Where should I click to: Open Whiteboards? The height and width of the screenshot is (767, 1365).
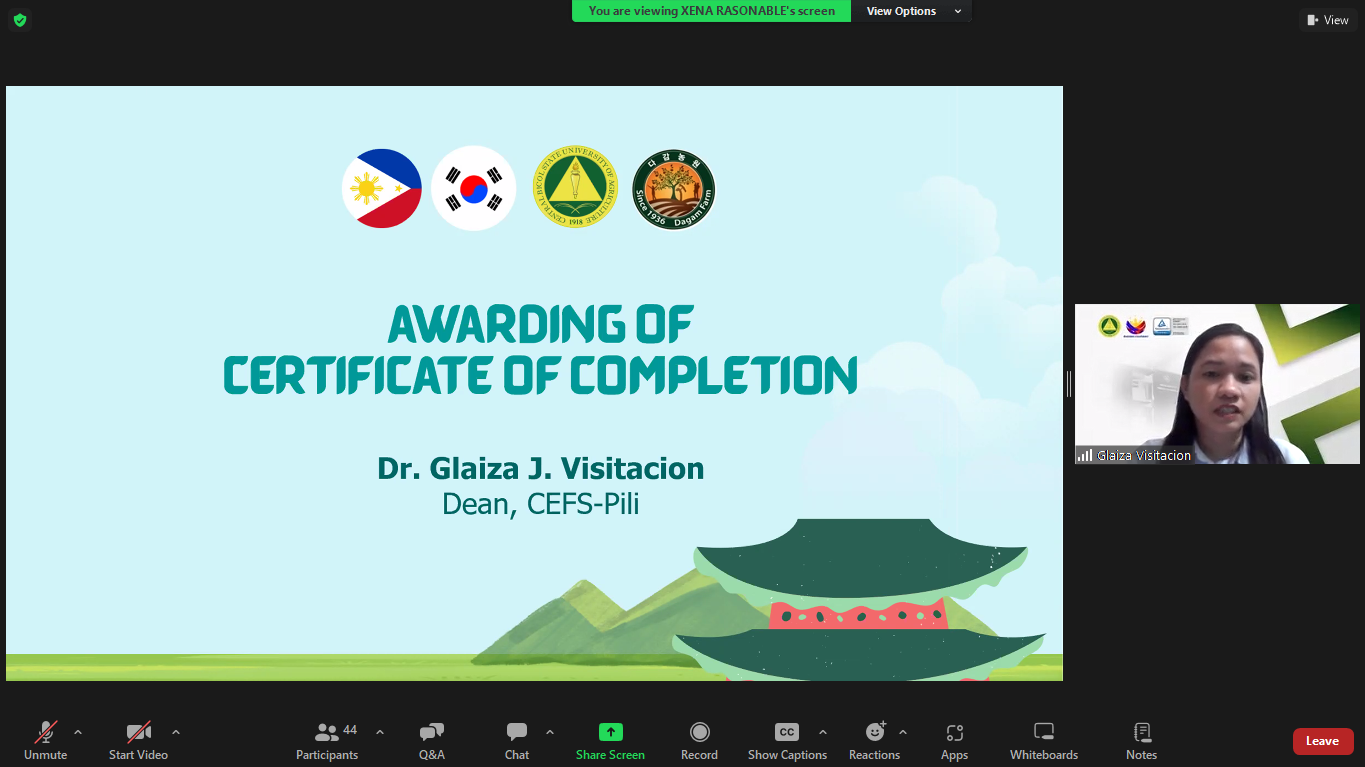(x=1043, y=741)
